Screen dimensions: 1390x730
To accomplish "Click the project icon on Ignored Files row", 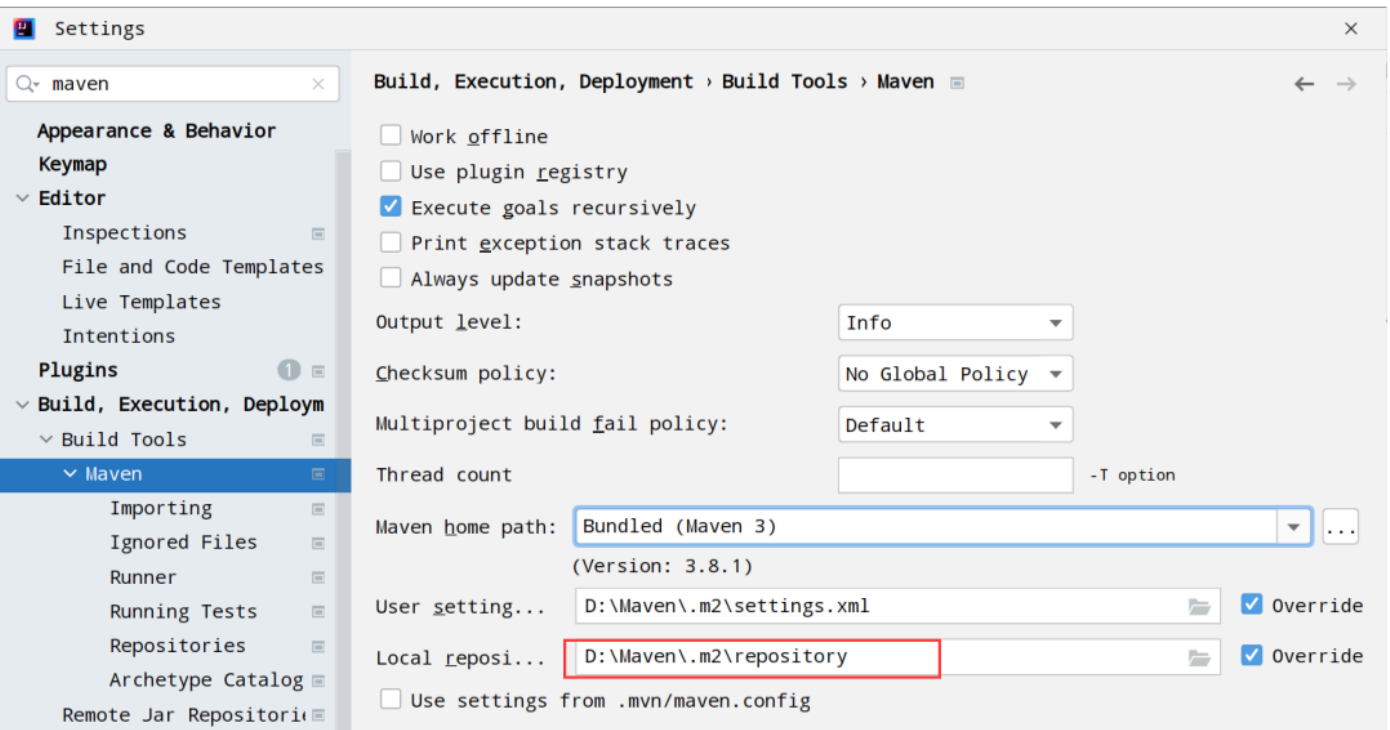I will coord(318,543).
